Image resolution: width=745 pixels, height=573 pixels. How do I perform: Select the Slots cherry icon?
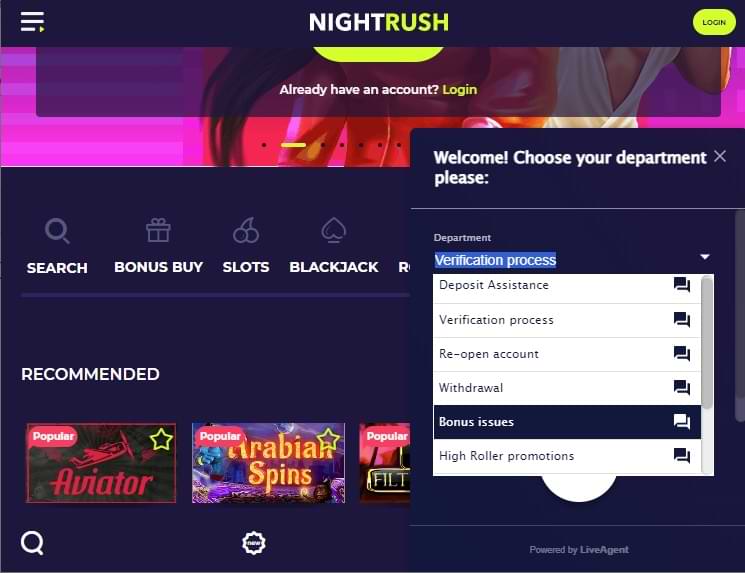coord(246,230)
